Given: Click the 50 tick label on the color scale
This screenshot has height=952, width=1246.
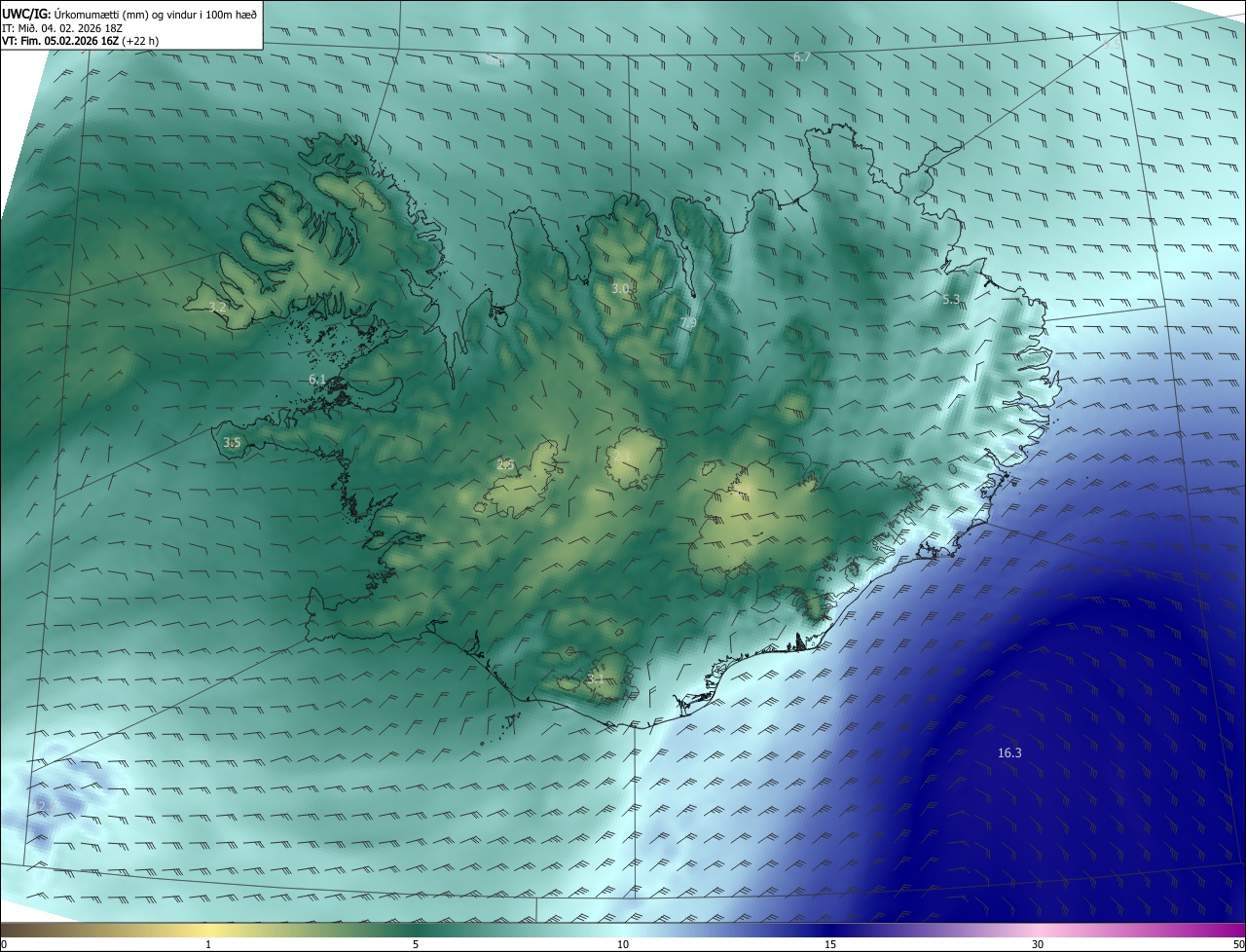Looking at the screenshot, I should click(x=1238, y=944).
